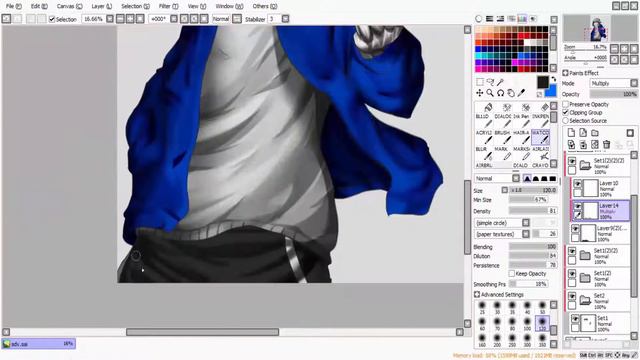Create a new linework layer
Image resolution: width=640 pixels, height=360 pixels.
click(x=583, y=133)
